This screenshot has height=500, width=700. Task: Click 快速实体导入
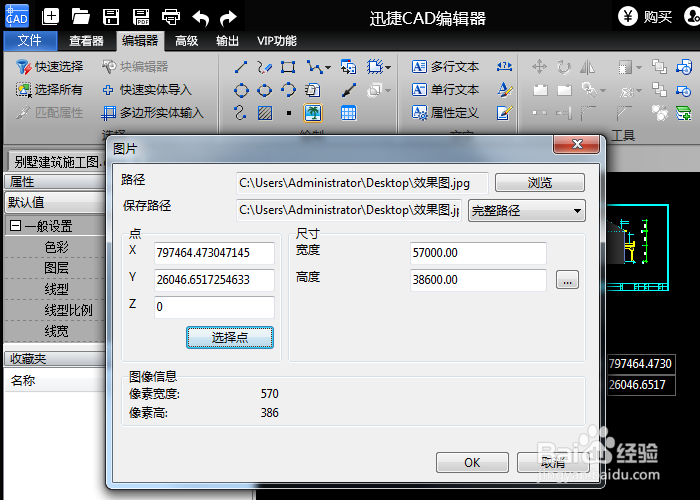(x=147, y=90)
